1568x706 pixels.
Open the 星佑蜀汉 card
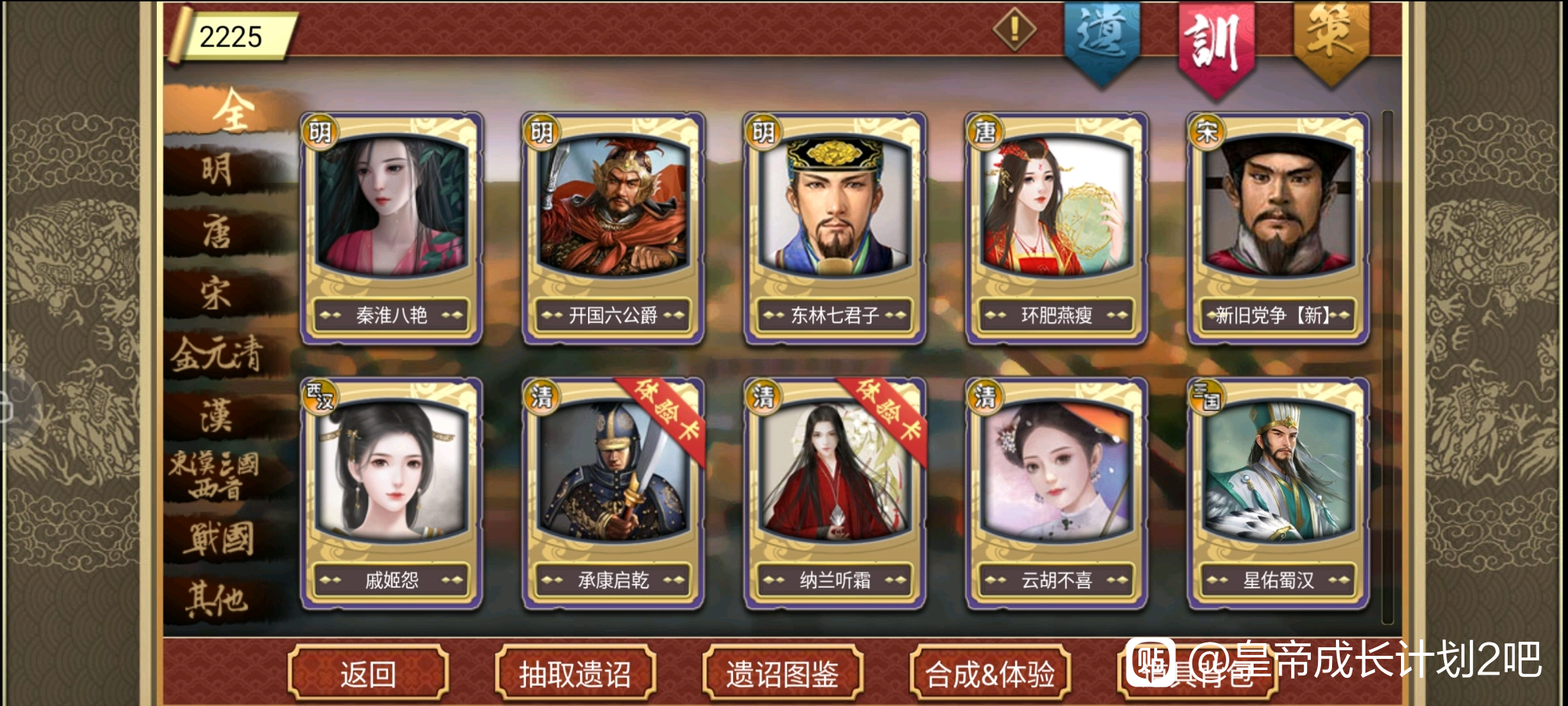1278,494
